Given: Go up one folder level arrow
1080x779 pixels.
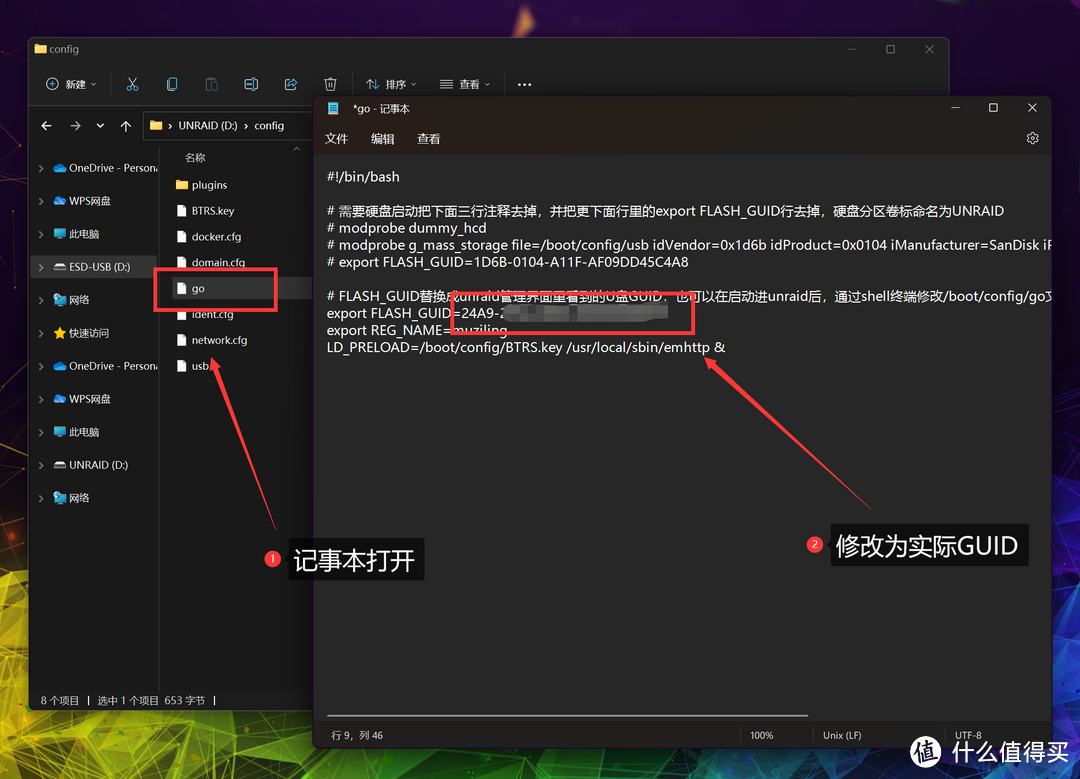Looking at the screenshot, I should click(125, 126).
